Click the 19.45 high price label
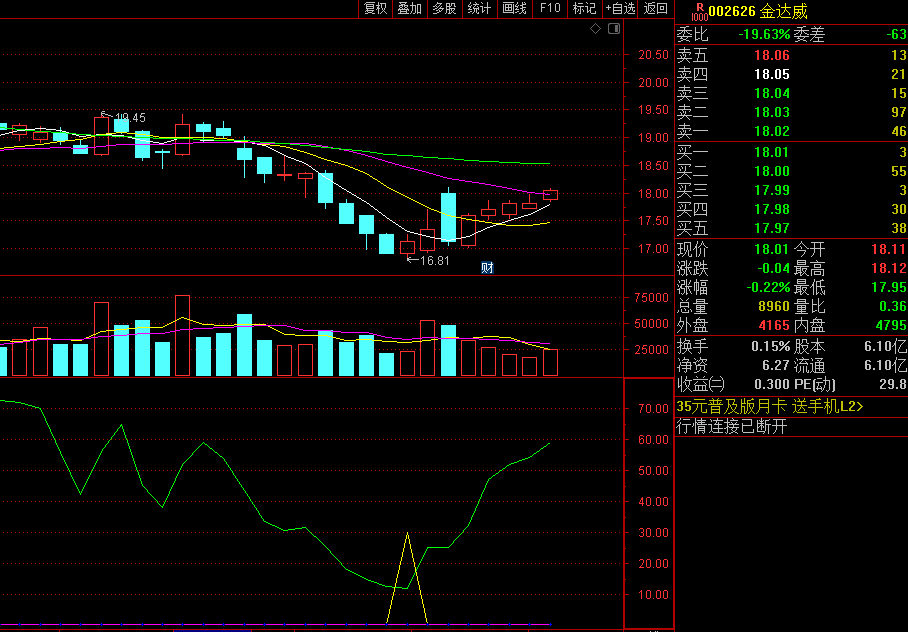Image resolution: width=908 pixels, height=632 pixels. coord(131,118)
